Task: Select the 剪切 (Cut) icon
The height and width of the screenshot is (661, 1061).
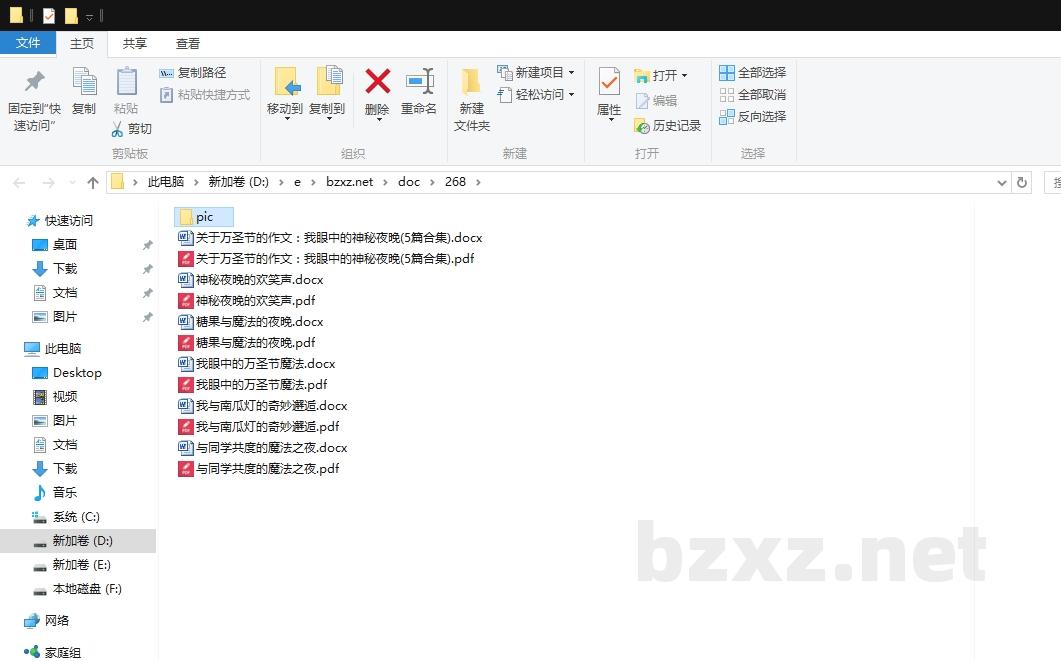Action: (x=131, y=129)
